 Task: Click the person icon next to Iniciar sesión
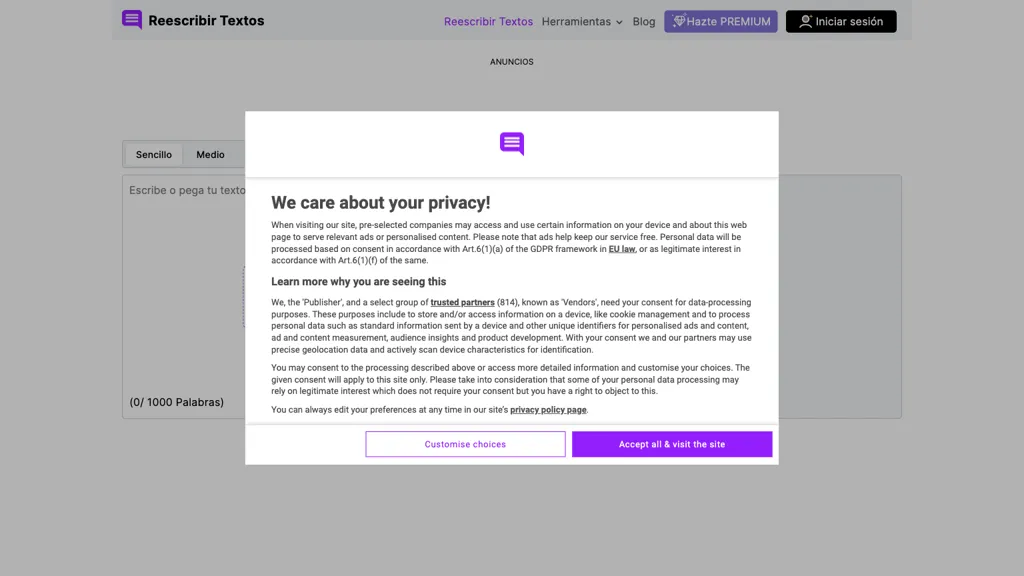point(803,20)
